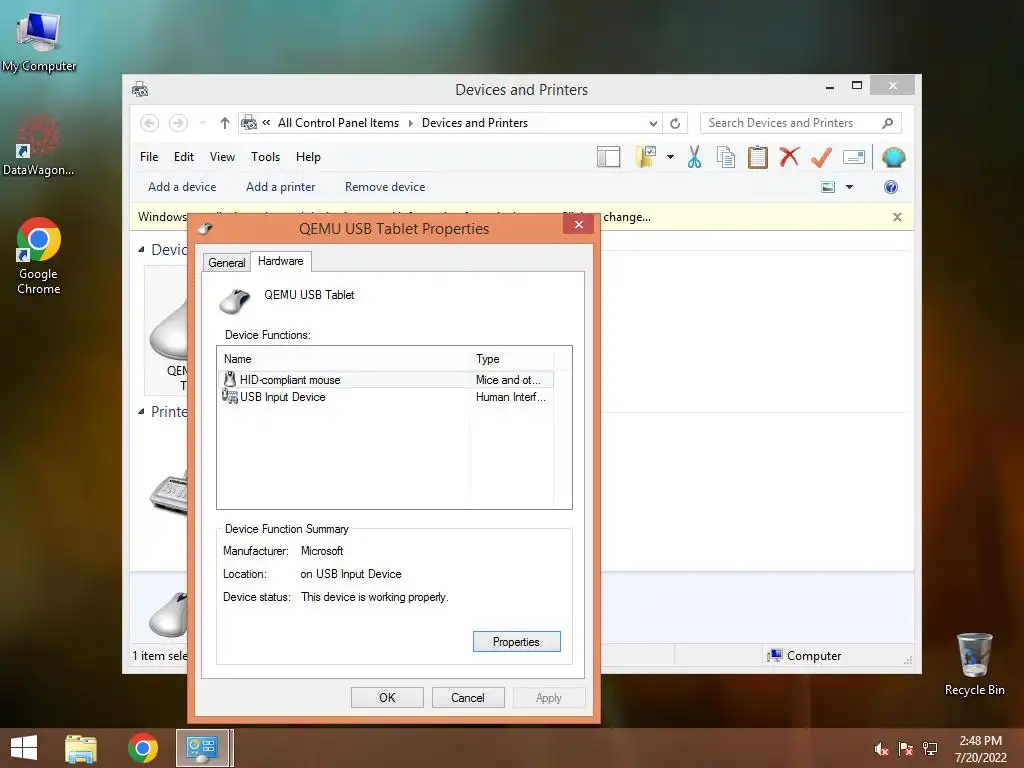1024x768 pixels.
Task: Go up one level with up arrow
Action: [x=225, y=123]
